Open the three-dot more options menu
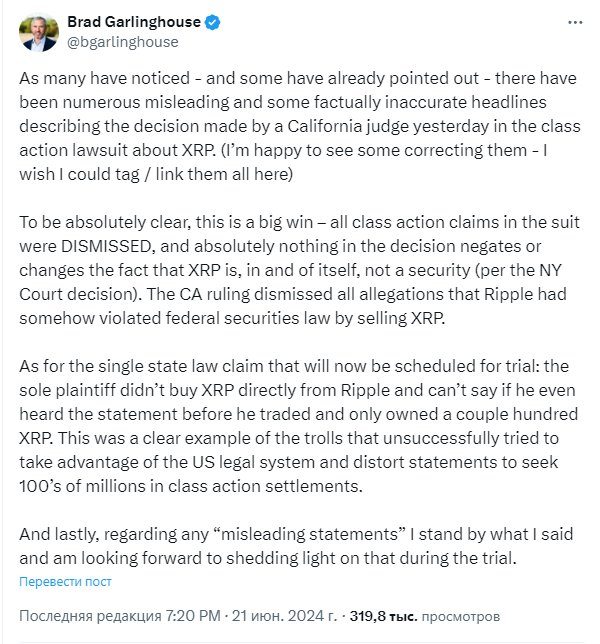 tap(575, 23)
